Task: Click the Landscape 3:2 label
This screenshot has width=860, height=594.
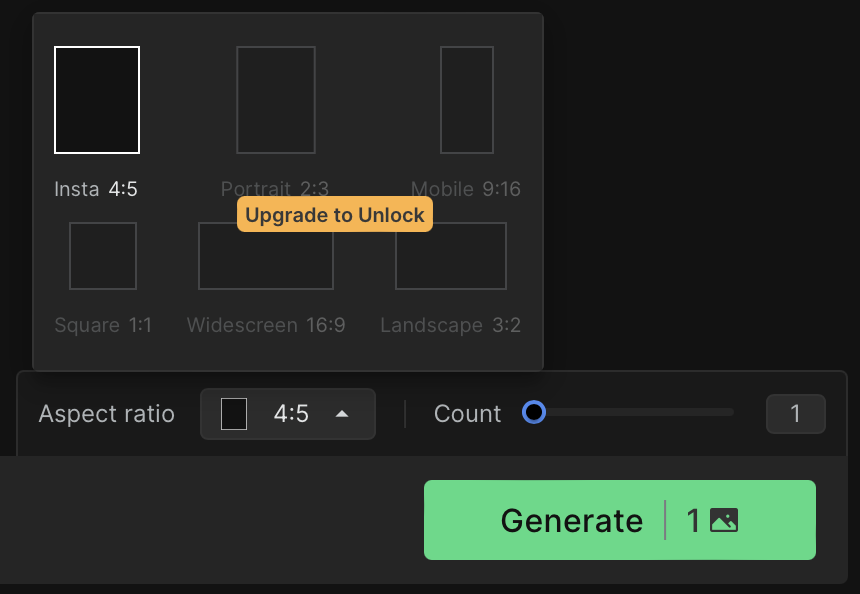Action: [450, 325]
